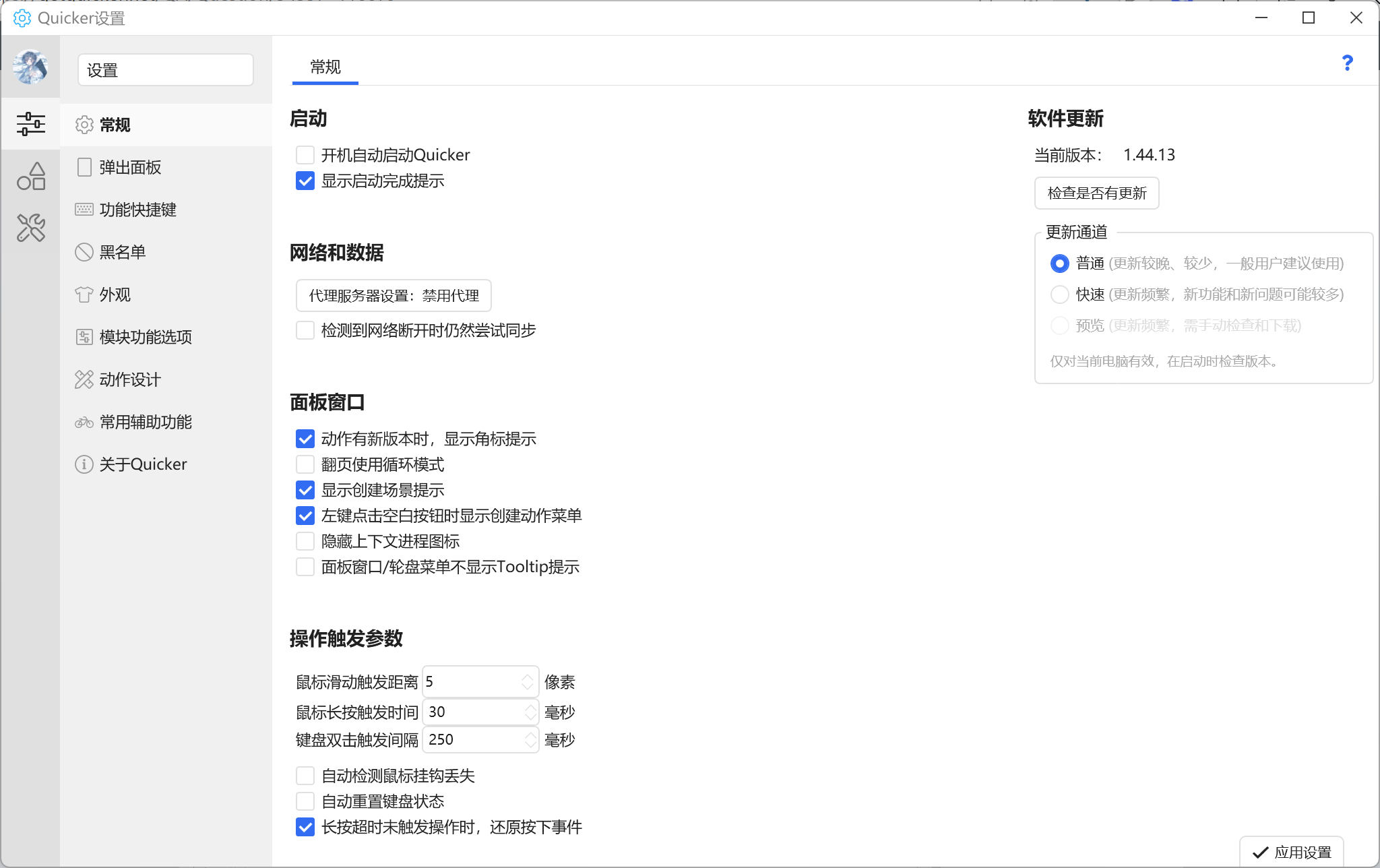Screen dimensions: 1380x868
Task: Select the 普通 update channel radio
Action: [1059, 263]
